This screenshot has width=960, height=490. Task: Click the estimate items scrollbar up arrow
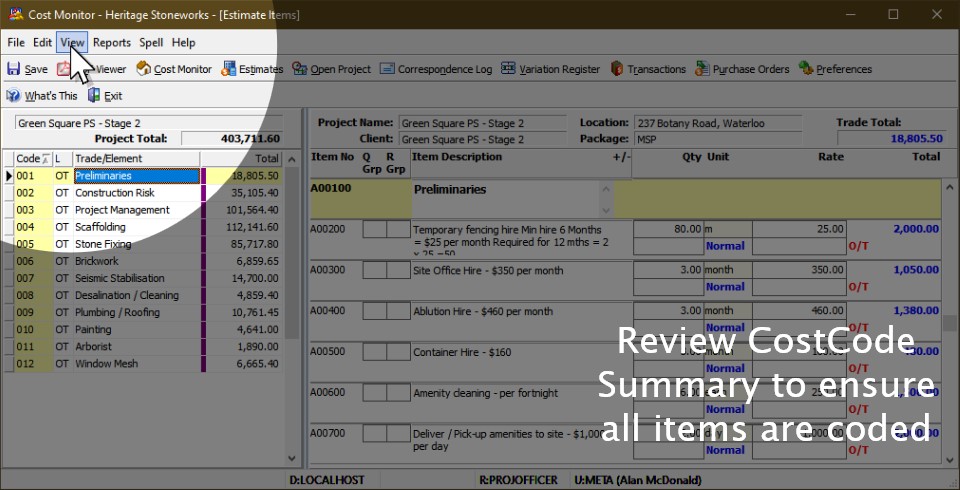click(x=950, y=187)
